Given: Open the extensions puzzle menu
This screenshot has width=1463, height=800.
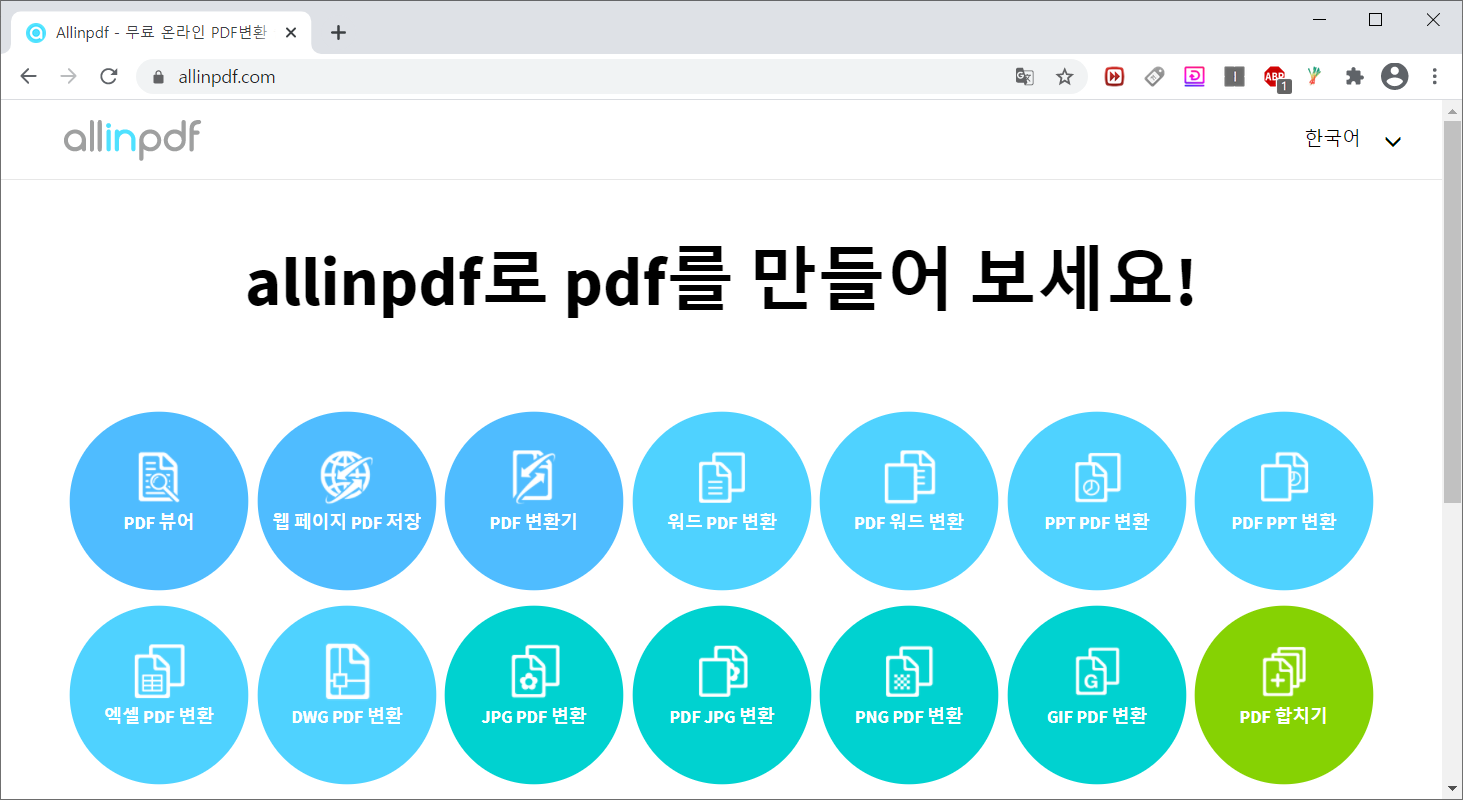Looking at the screenshot, I should (1354, 77).
